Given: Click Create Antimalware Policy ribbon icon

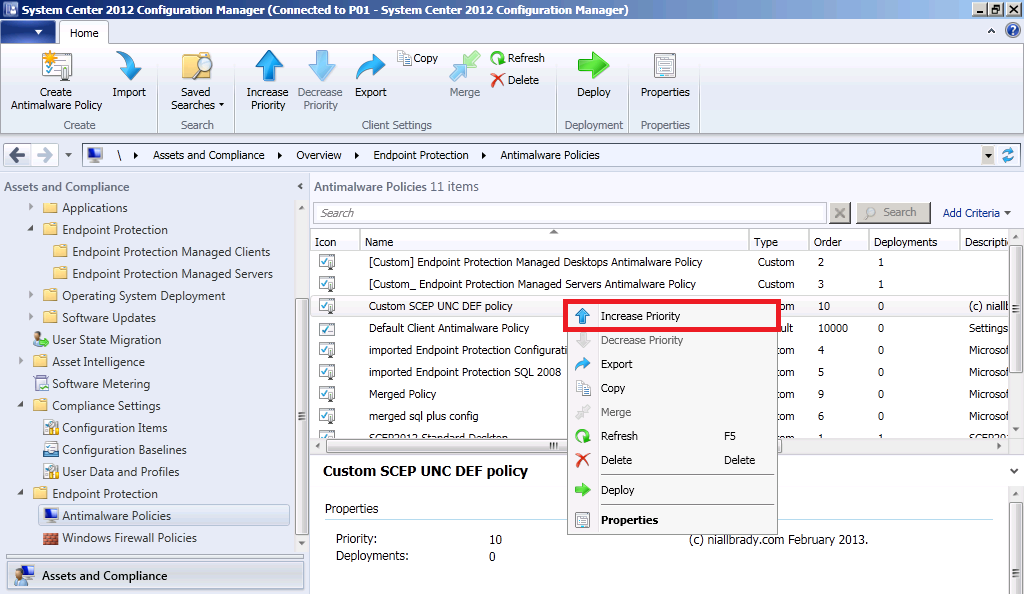Looking at the screenshot, I should 56,67.
